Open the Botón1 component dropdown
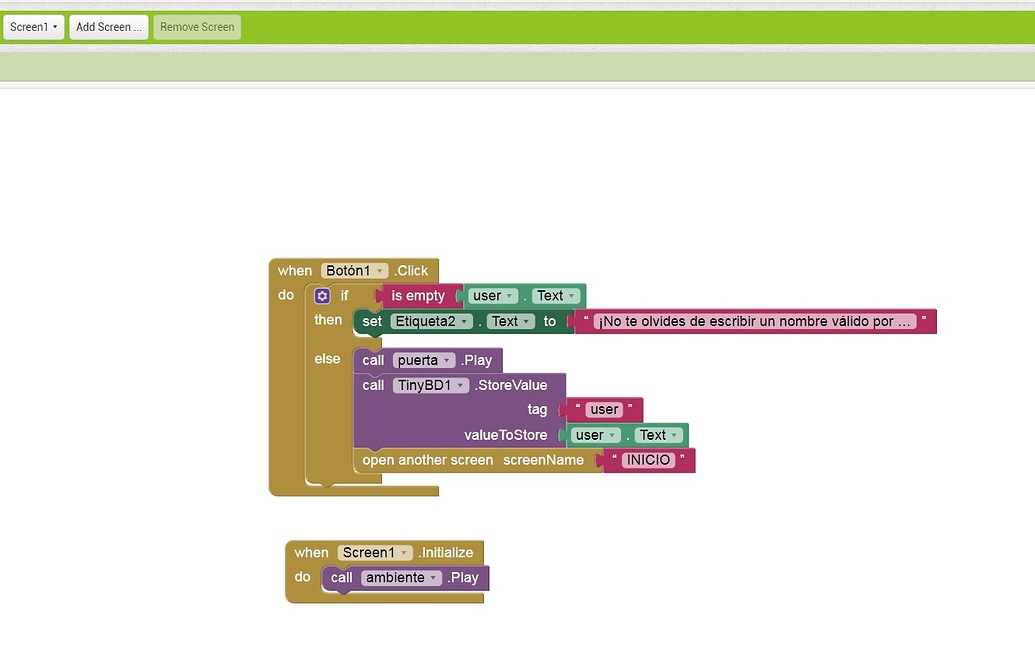The width and height of the screenshot is (1035, 670). point(354,271)
